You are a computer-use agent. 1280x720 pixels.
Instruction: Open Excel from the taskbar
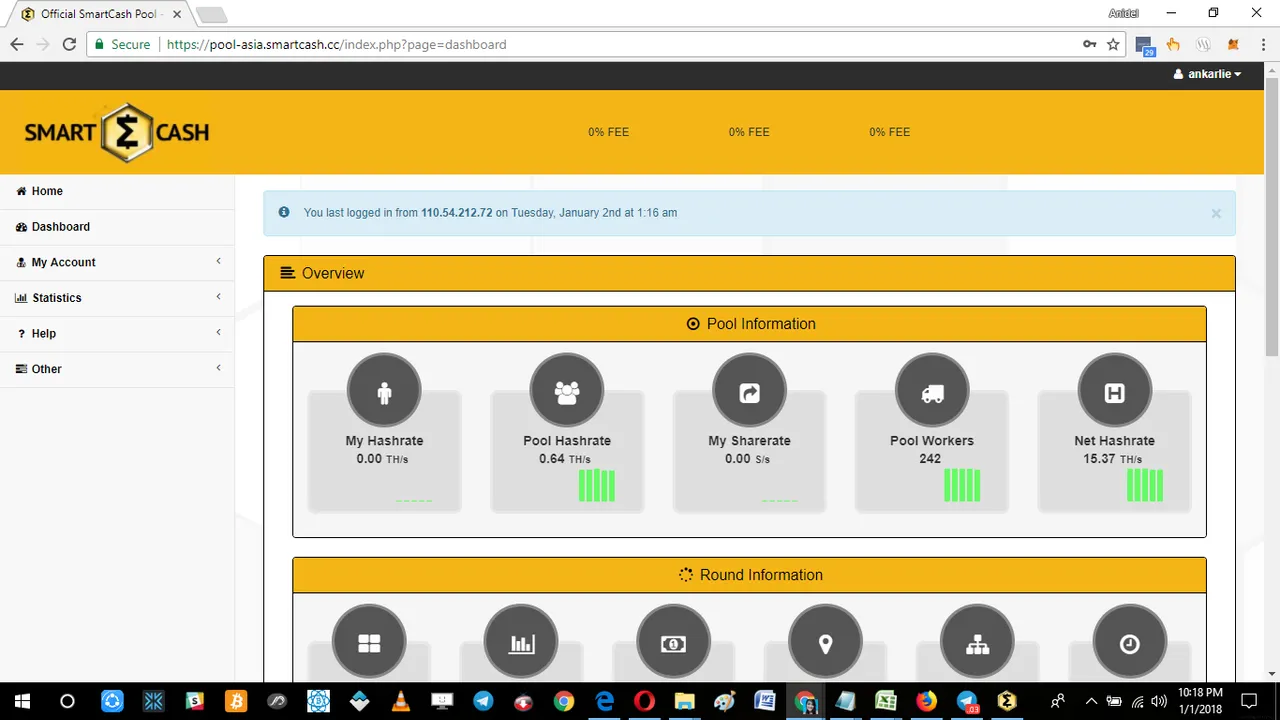pos(886,701)
